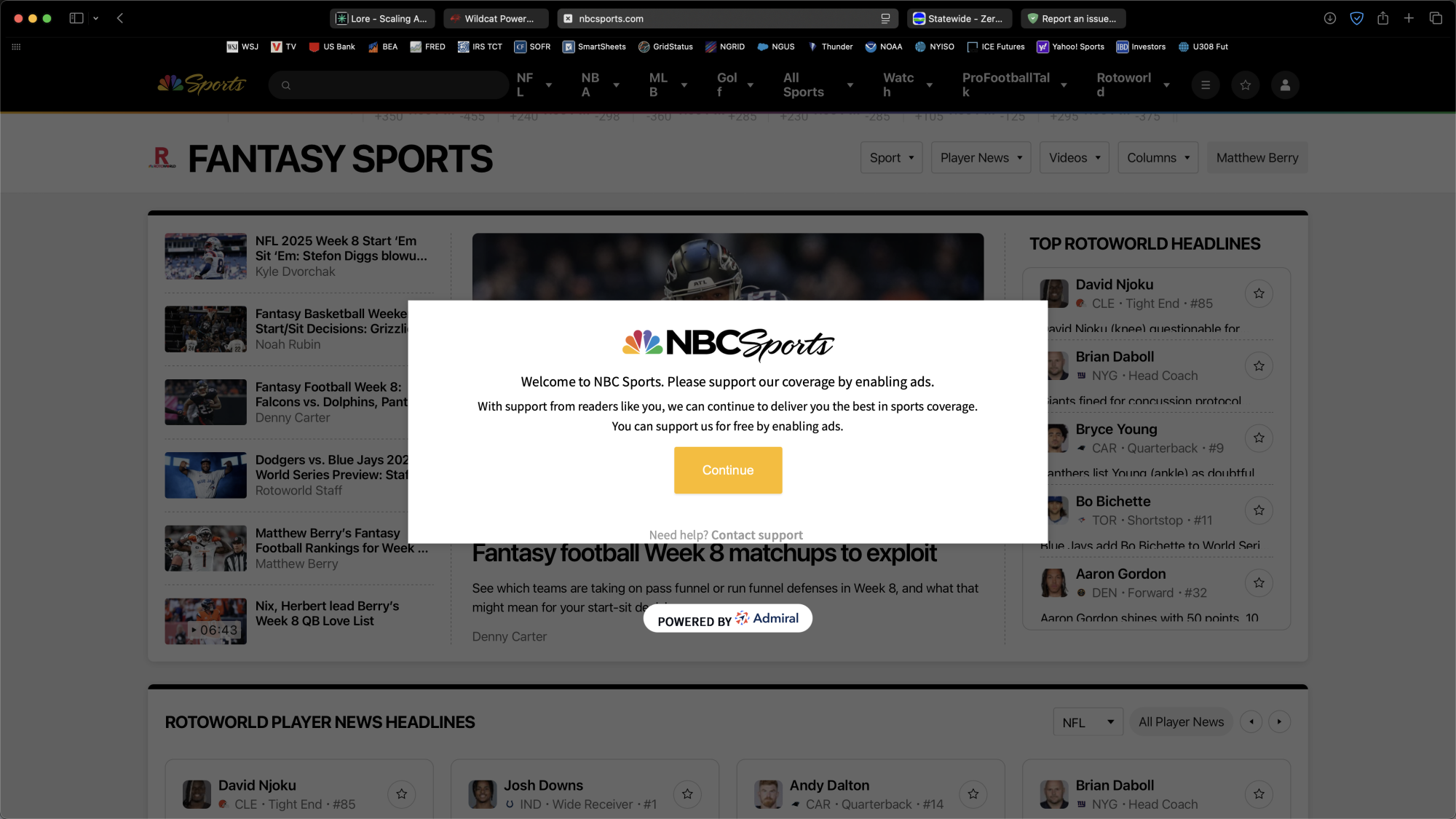Open the user profile icon in header
The width and height of the screenshot is (1456, 819).
coord(1285,85)
